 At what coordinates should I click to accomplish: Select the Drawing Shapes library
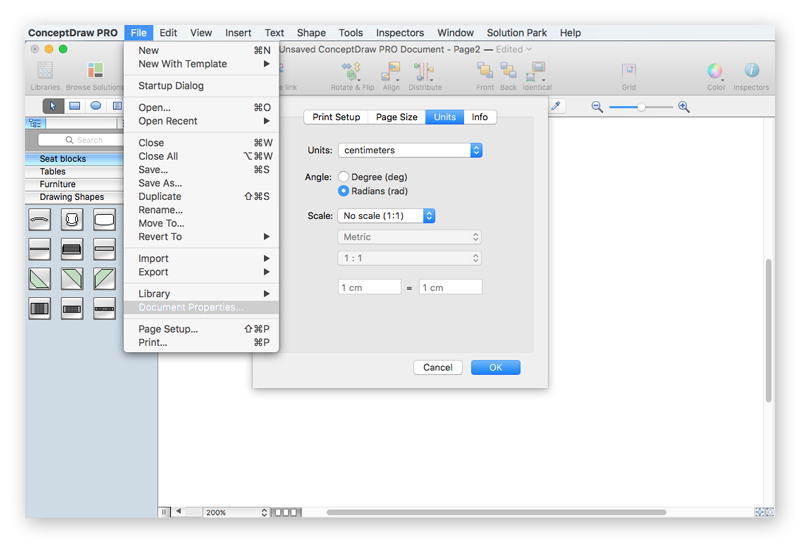[74, 197]
